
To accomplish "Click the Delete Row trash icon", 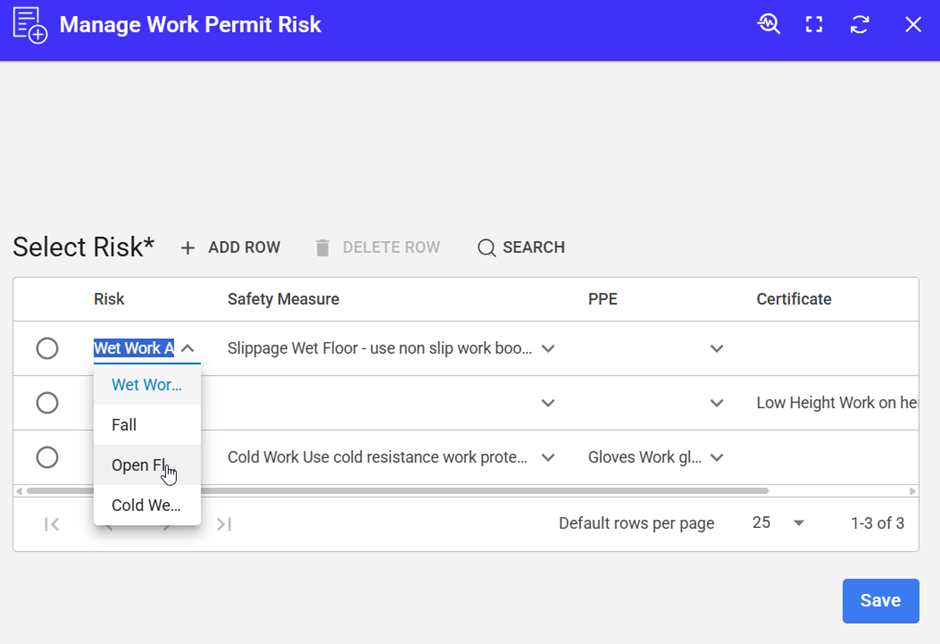I will (322, 248).
